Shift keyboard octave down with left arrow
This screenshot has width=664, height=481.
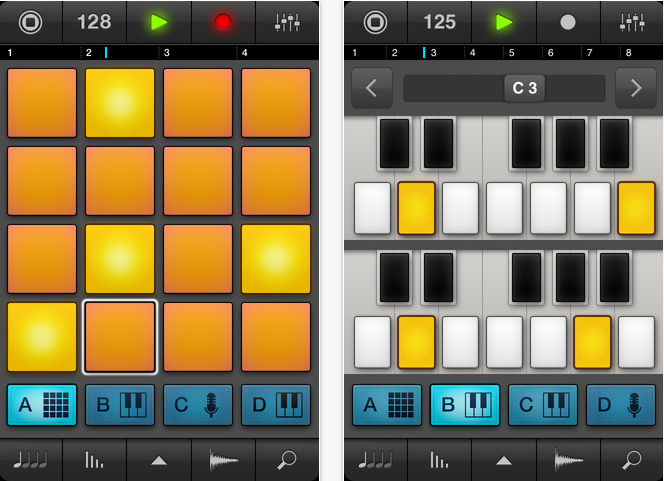click(372, 88)
